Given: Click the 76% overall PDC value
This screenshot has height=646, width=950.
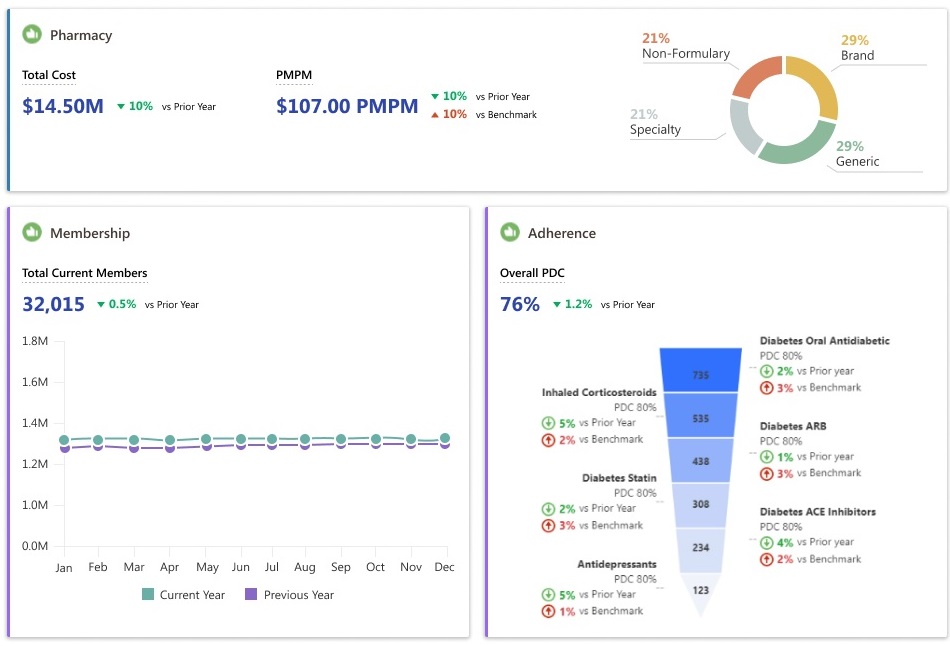Looking at the screenshot, I should click(x=520, y=304).
